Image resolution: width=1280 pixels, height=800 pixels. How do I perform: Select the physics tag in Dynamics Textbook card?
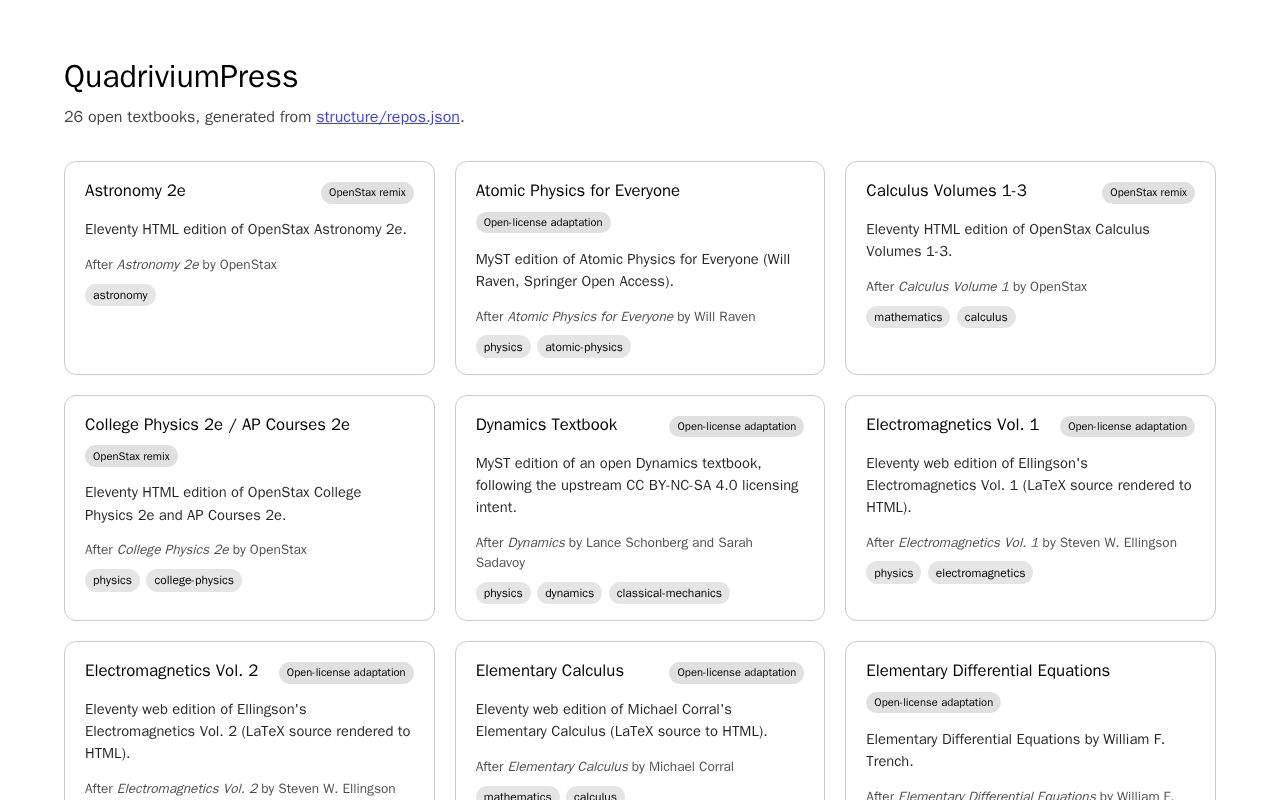pos(503,594)
